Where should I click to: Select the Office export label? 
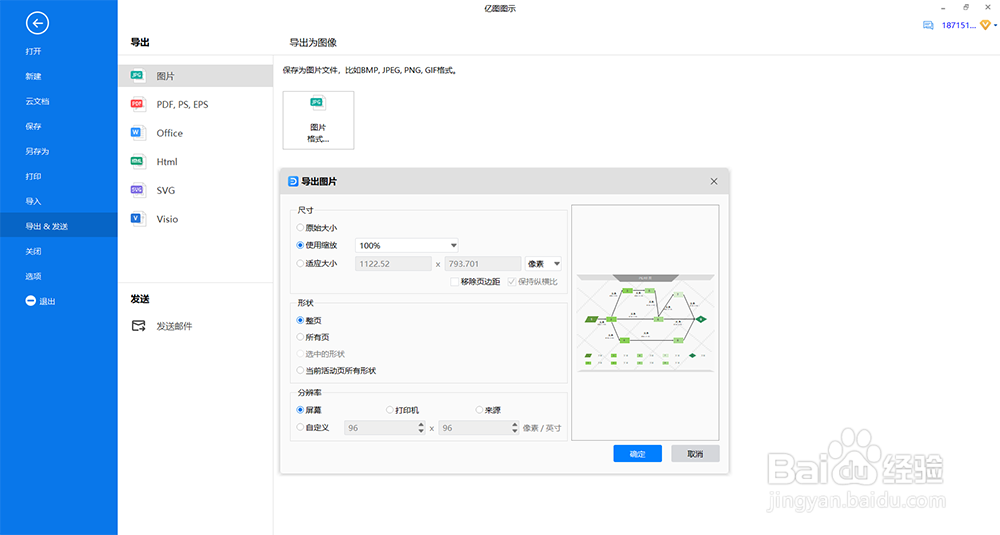(x=170, y=133)
